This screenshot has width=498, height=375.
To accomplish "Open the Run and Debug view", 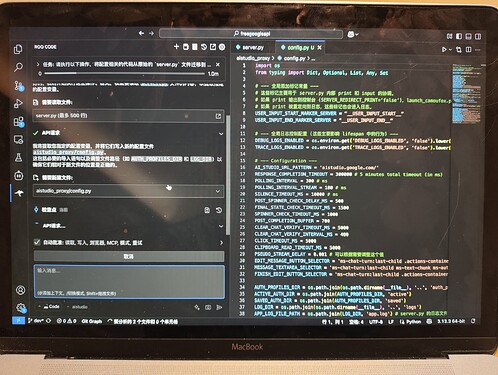I will (x=18, y=104).
